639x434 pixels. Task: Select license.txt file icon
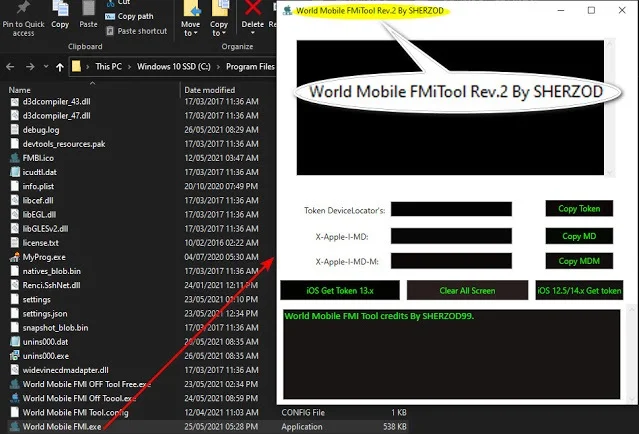(x=15, y=243)
